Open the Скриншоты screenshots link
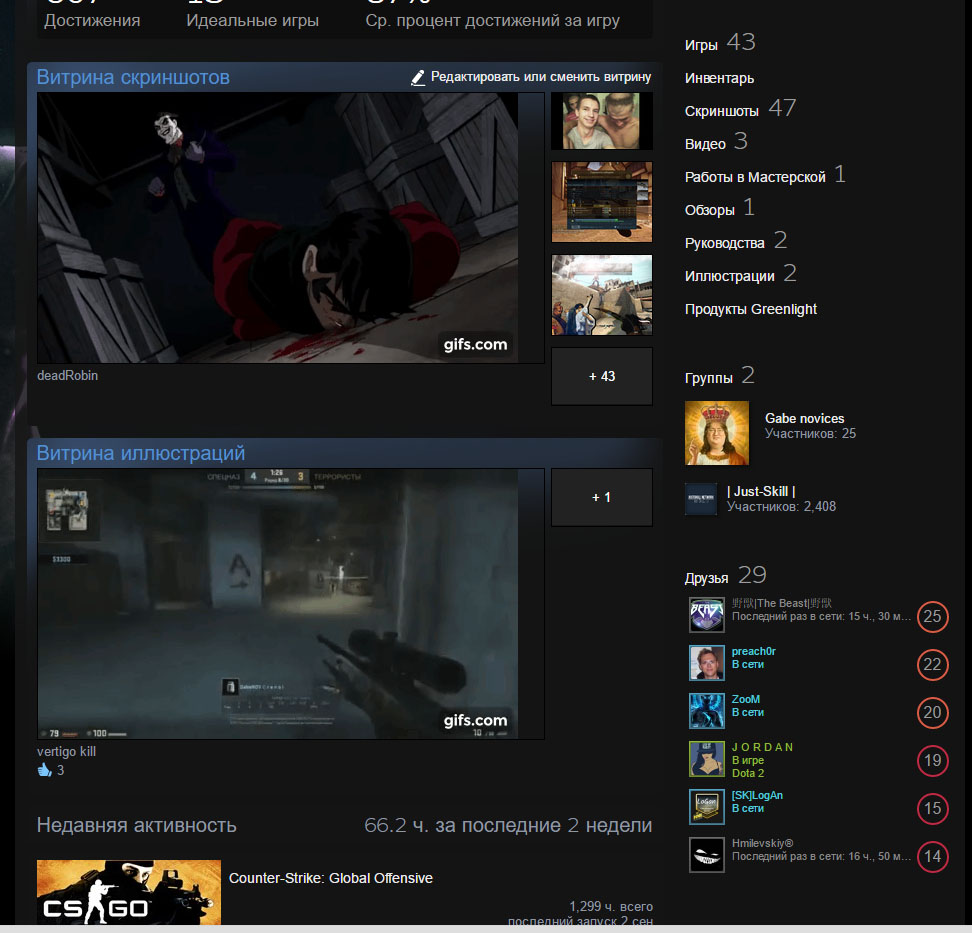The height and width of the screenshot is (933, 972). (x=722, y=111)
